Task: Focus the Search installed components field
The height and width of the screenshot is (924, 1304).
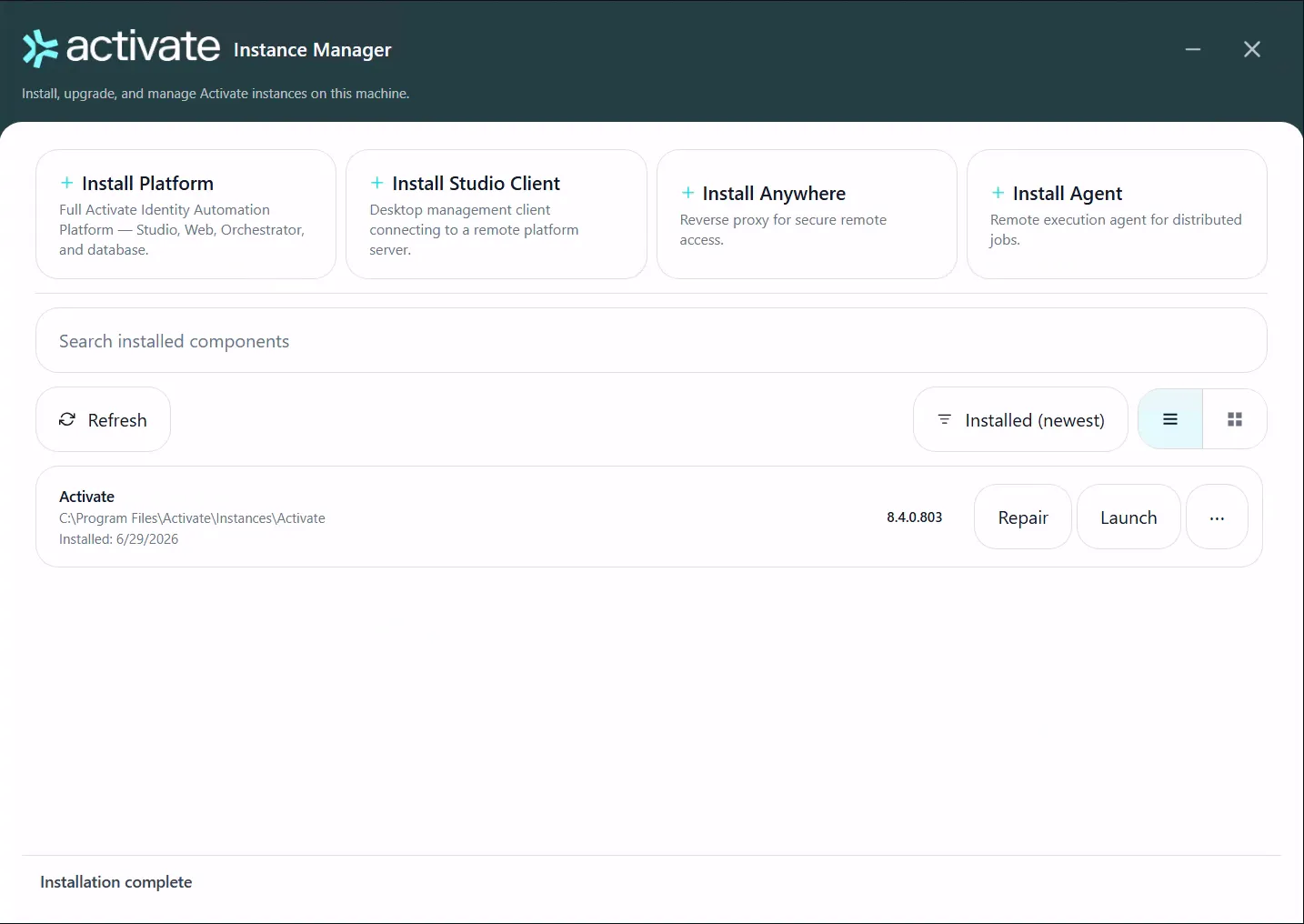Action: (x=651, y=341)
